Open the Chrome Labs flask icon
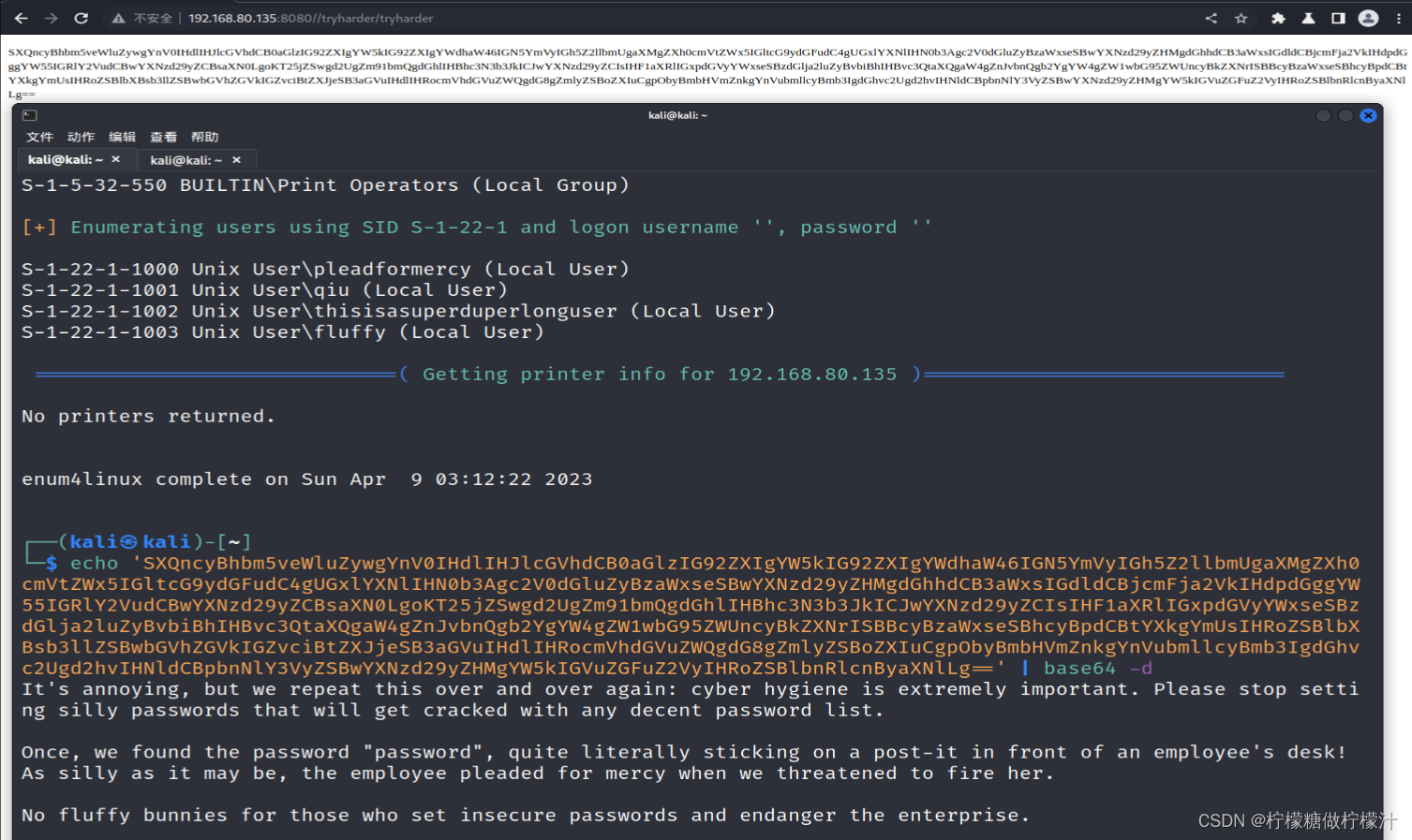 coord(1308,18)
